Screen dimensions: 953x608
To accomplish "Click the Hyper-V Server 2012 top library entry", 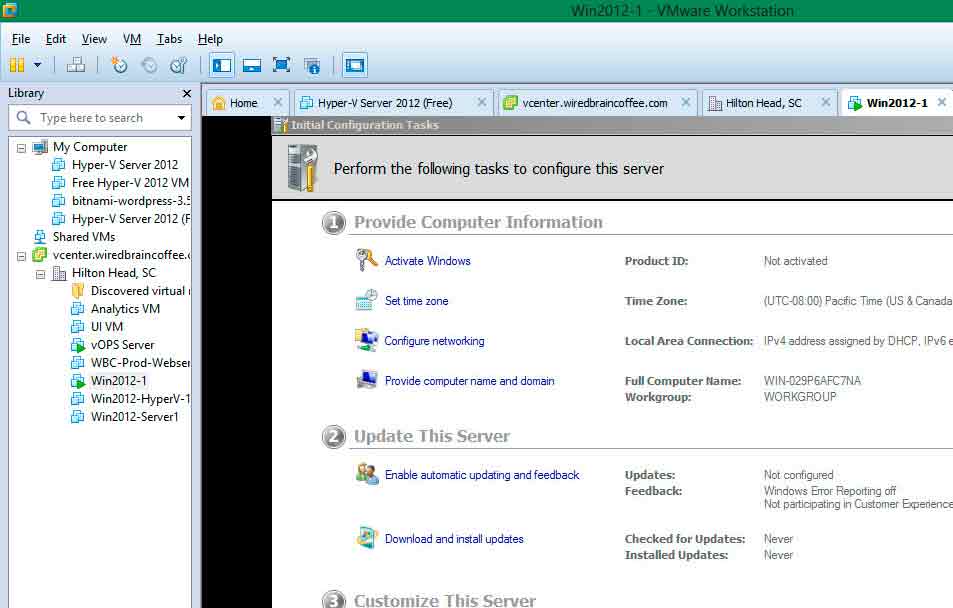I will click(125, 165).
